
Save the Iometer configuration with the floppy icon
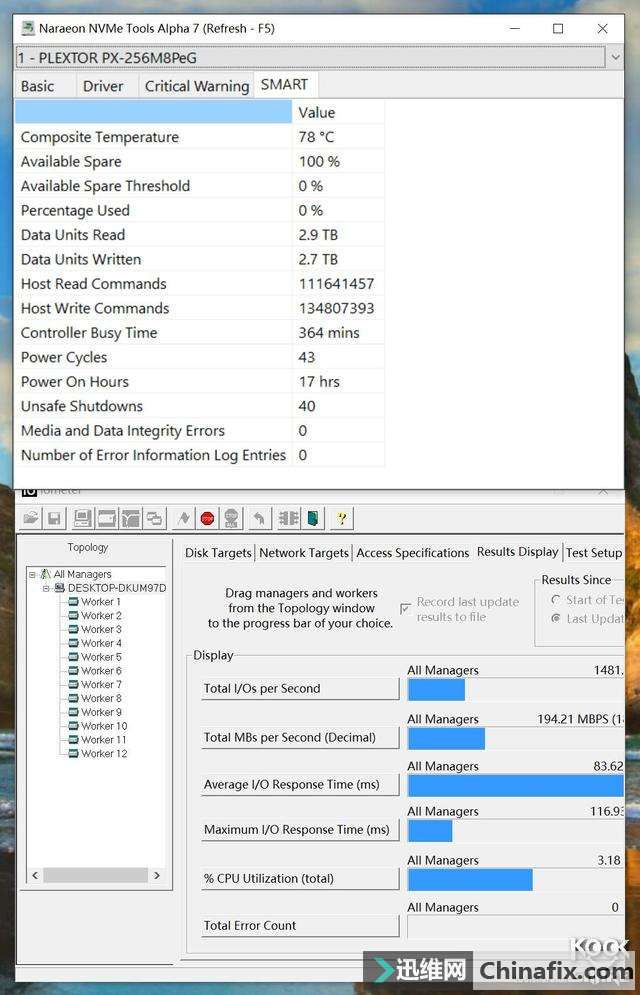click(55, 518)
